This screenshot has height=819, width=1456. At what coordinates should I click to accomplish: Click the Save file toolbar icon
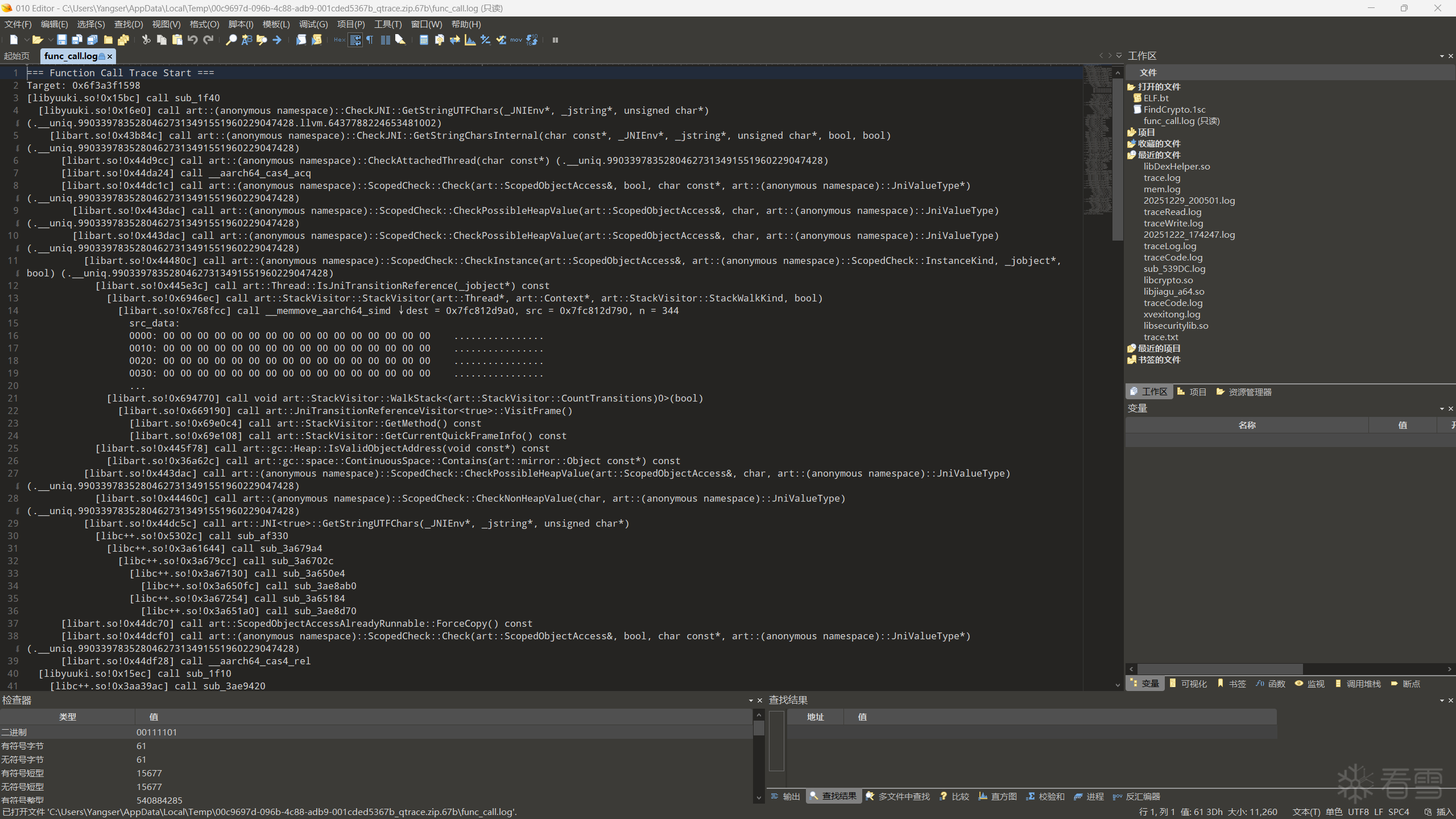point(61,40)
